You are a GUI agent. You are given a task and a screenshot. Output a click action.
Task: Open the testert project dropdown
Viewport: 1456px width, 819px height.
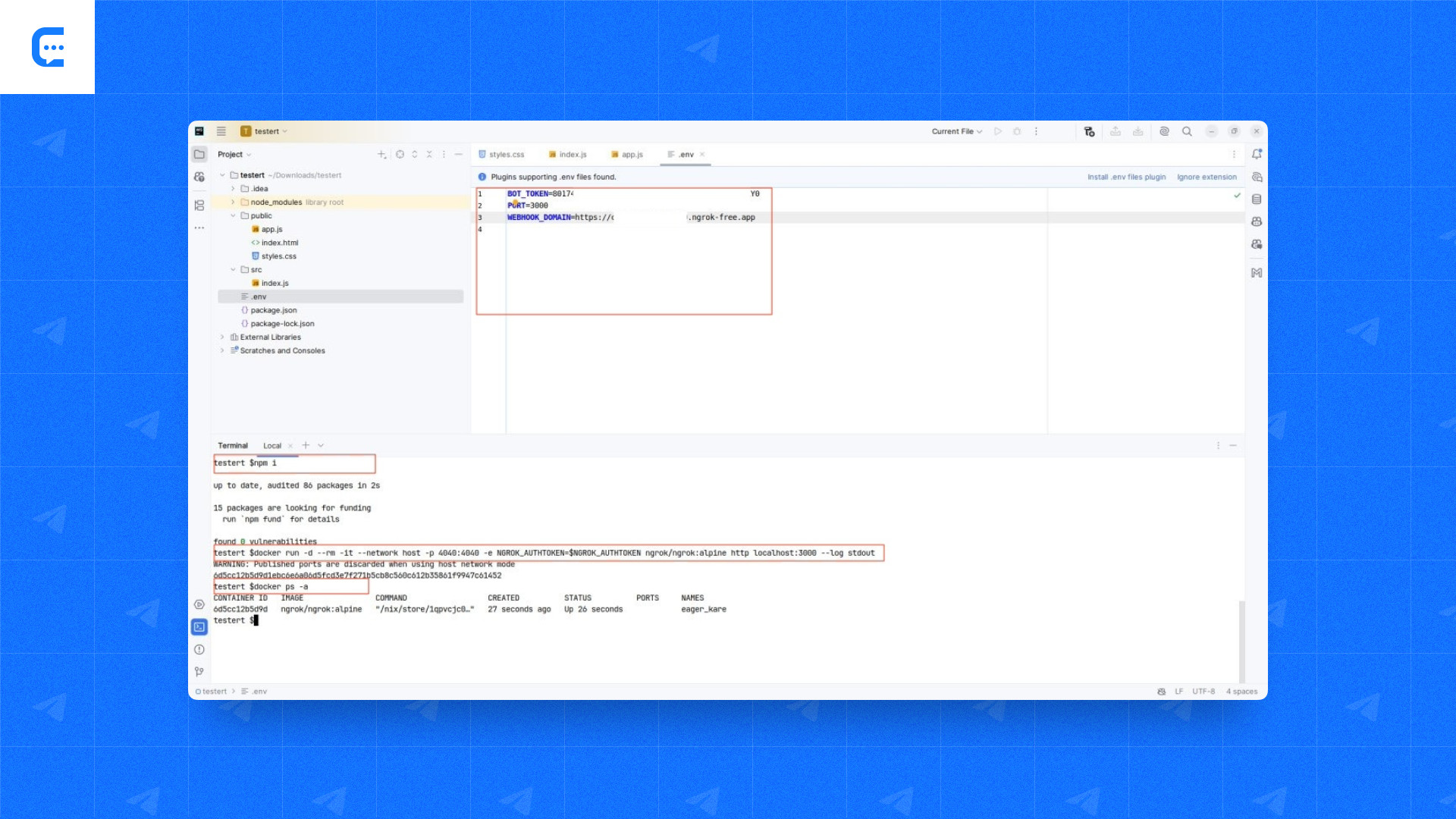click(x=265, y=131)
